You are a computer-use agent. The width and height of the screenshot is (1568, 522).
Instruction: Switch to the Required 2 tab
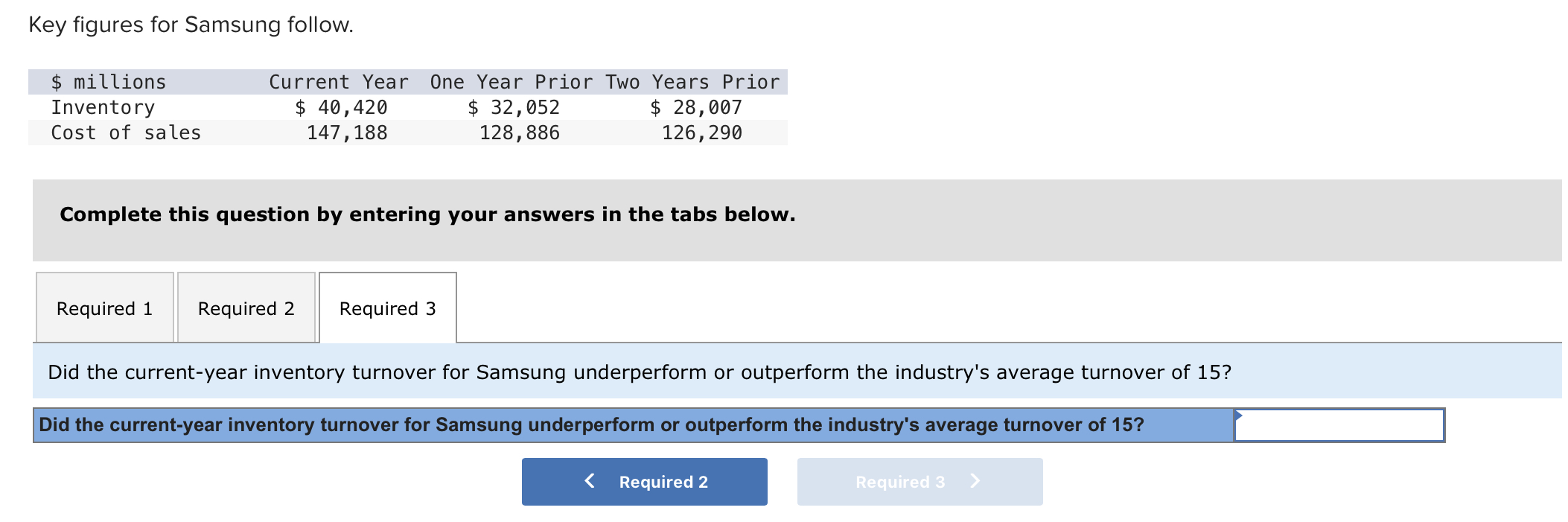tap(246, 308)
